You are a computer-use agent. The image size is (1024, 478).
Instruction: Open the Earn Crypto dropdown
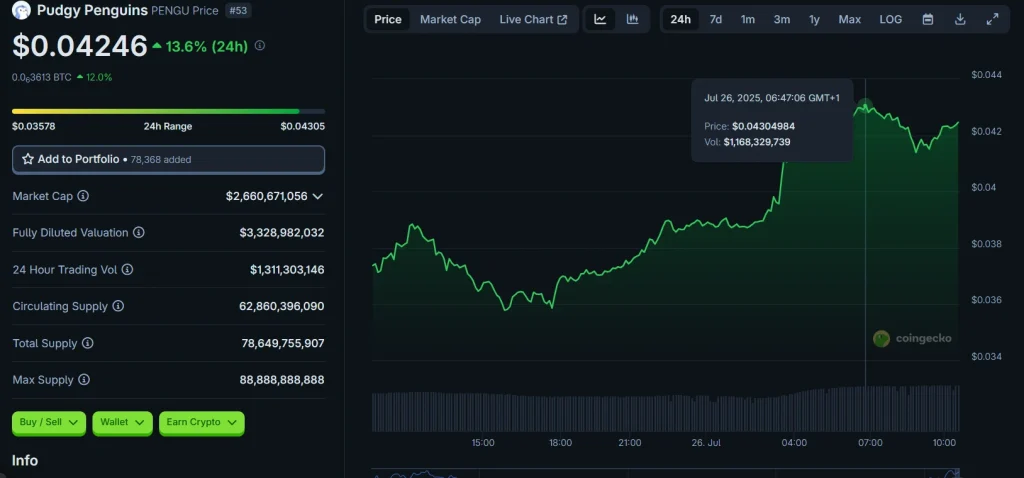[x=201, y=422]
